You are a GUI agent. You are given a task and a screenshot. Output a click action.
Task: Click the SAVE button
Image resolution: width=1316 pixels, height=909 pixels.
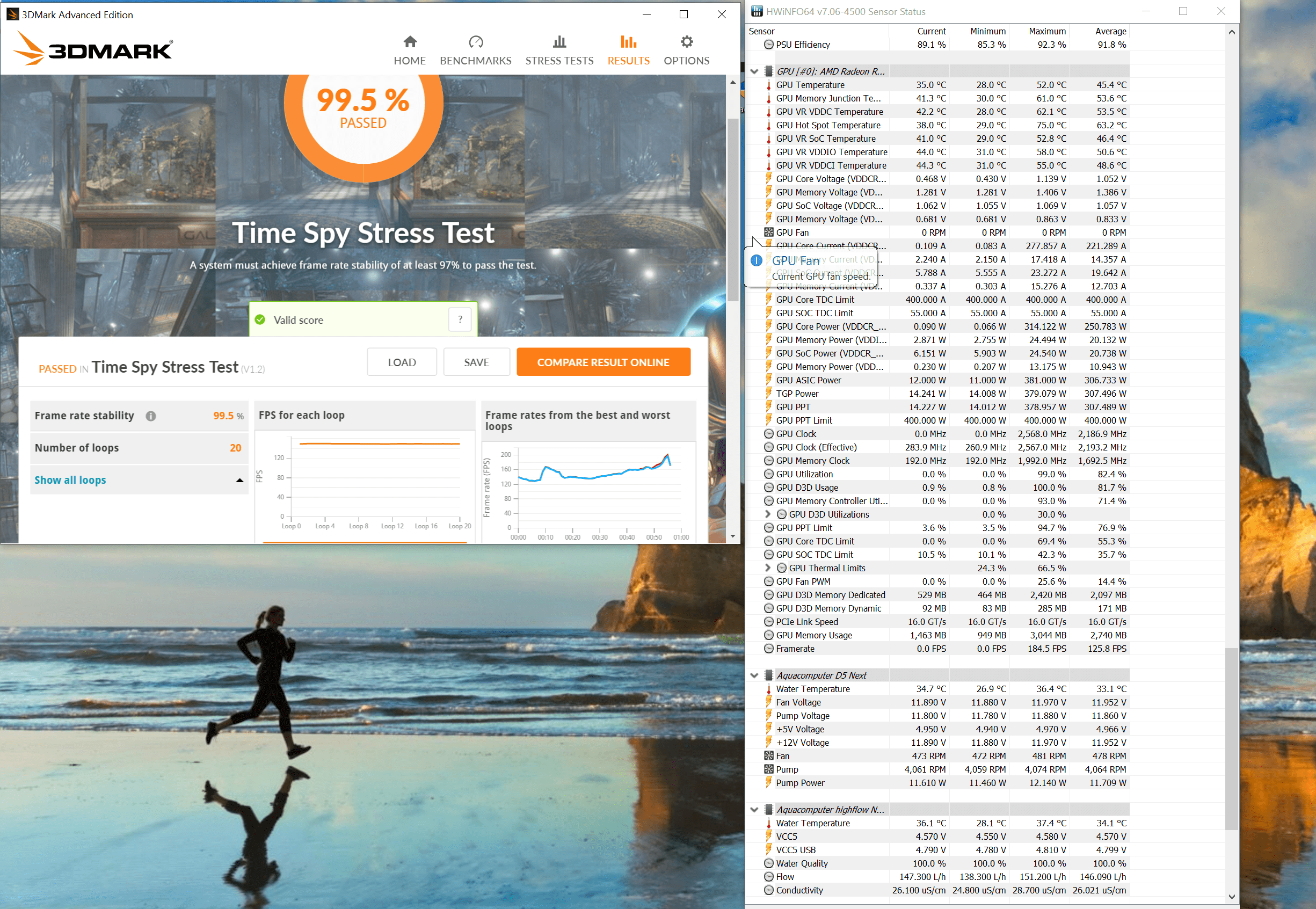[x=477, y=362]
